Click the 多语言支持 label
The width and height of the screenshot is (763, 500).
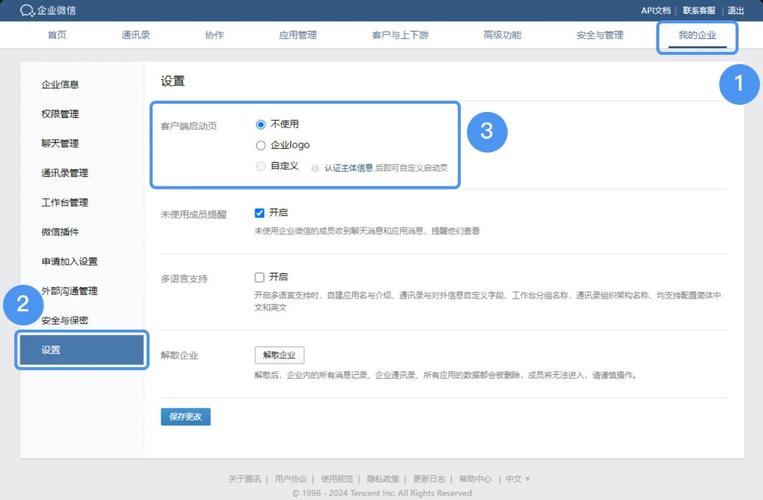pos(184,279)
